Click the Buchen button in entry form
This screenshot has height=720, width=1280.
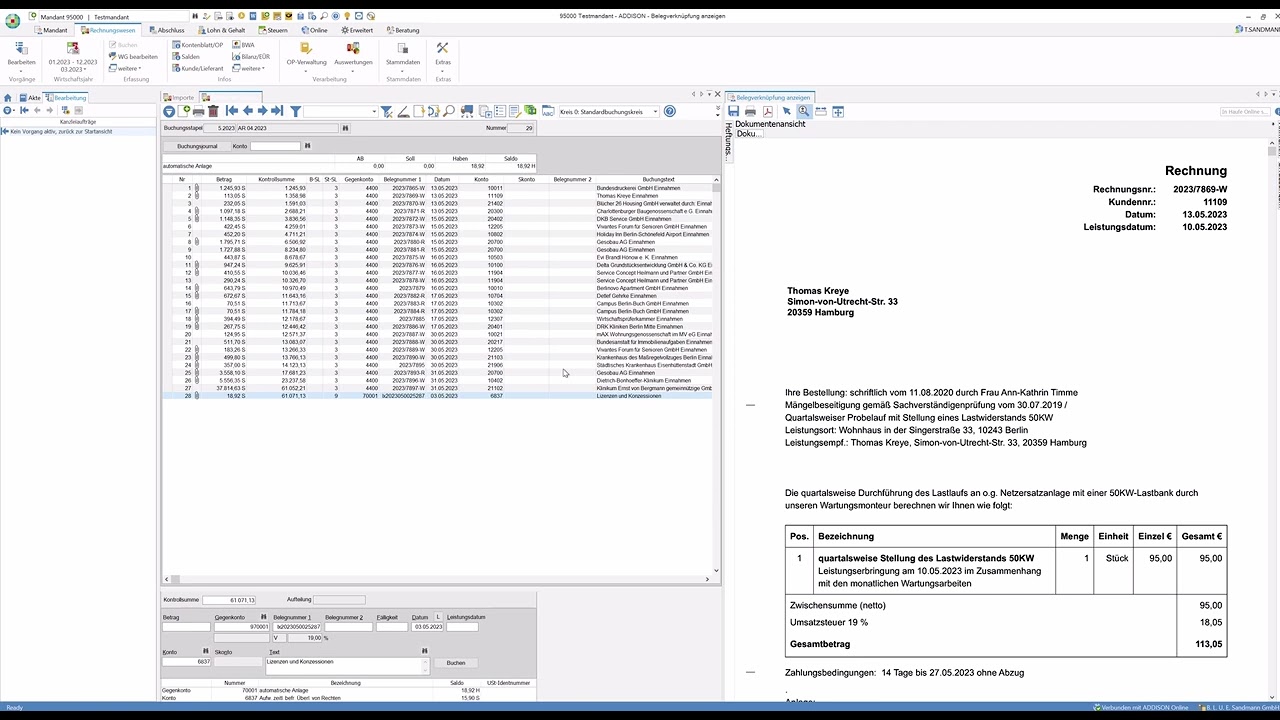456,663
